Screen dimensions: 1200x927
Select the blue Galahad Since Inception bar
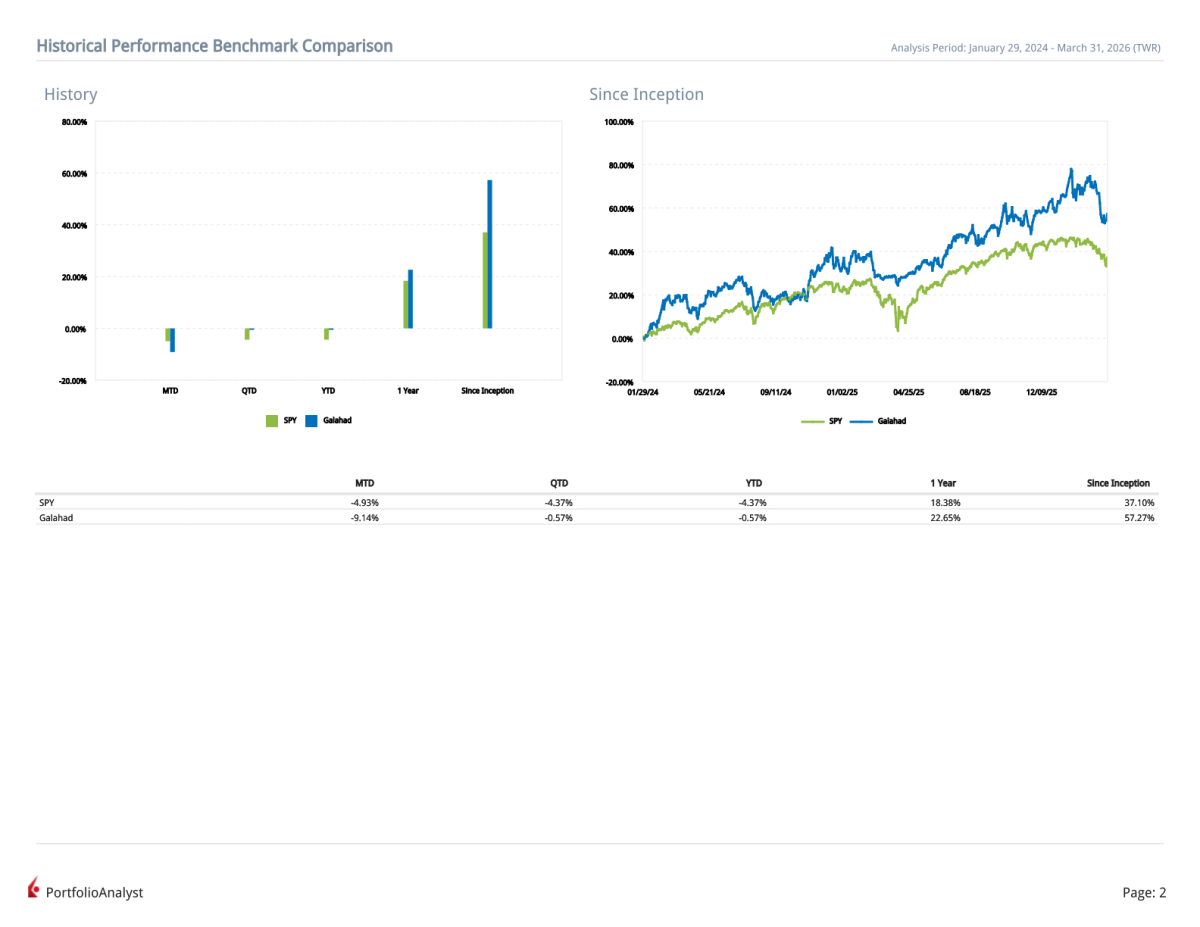coord(490,254)
